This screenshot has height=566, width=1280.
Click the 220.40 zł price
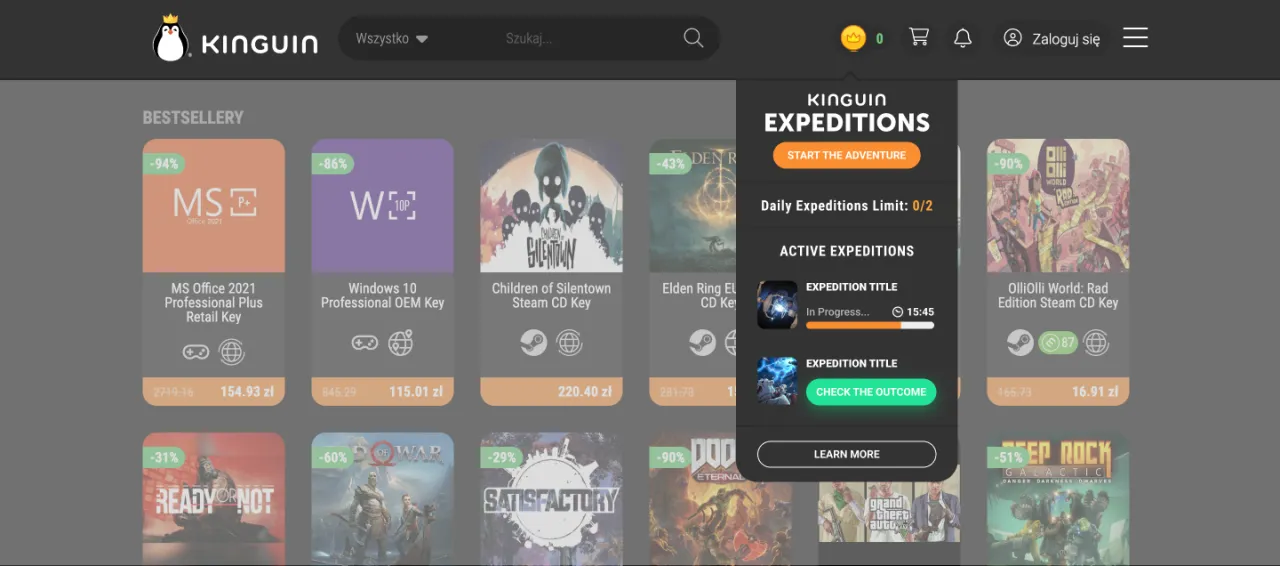coord(585,392)
